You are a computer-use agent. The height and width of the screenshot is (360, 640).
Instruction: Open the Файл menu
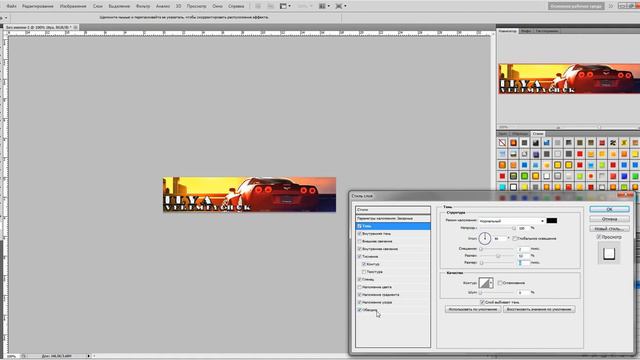(11, 6)
